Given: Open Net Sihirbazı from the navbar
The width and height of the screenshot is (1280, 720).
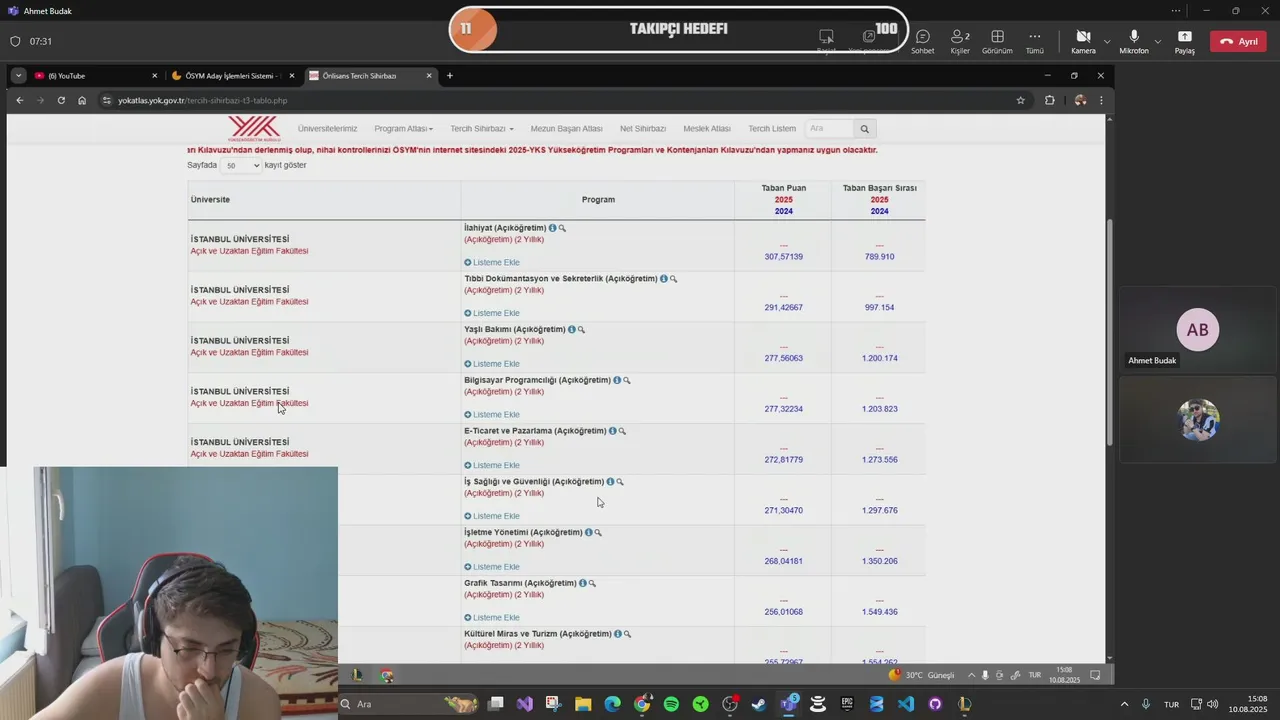Looking at the screenshot, I should (x=643, y=129).
